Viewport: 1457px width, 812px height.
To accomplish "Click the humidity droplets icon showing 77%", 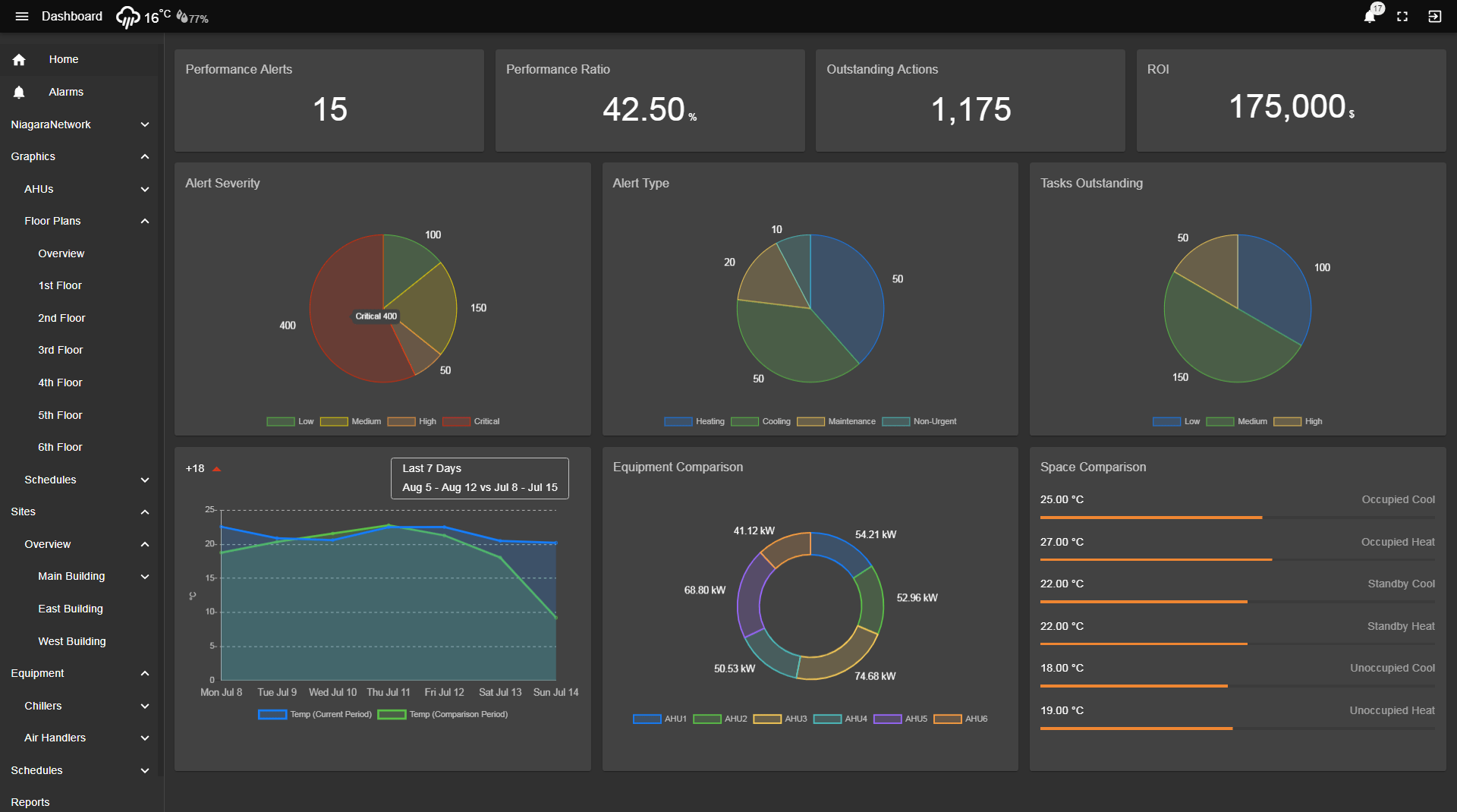I will [x=181, y=16].
